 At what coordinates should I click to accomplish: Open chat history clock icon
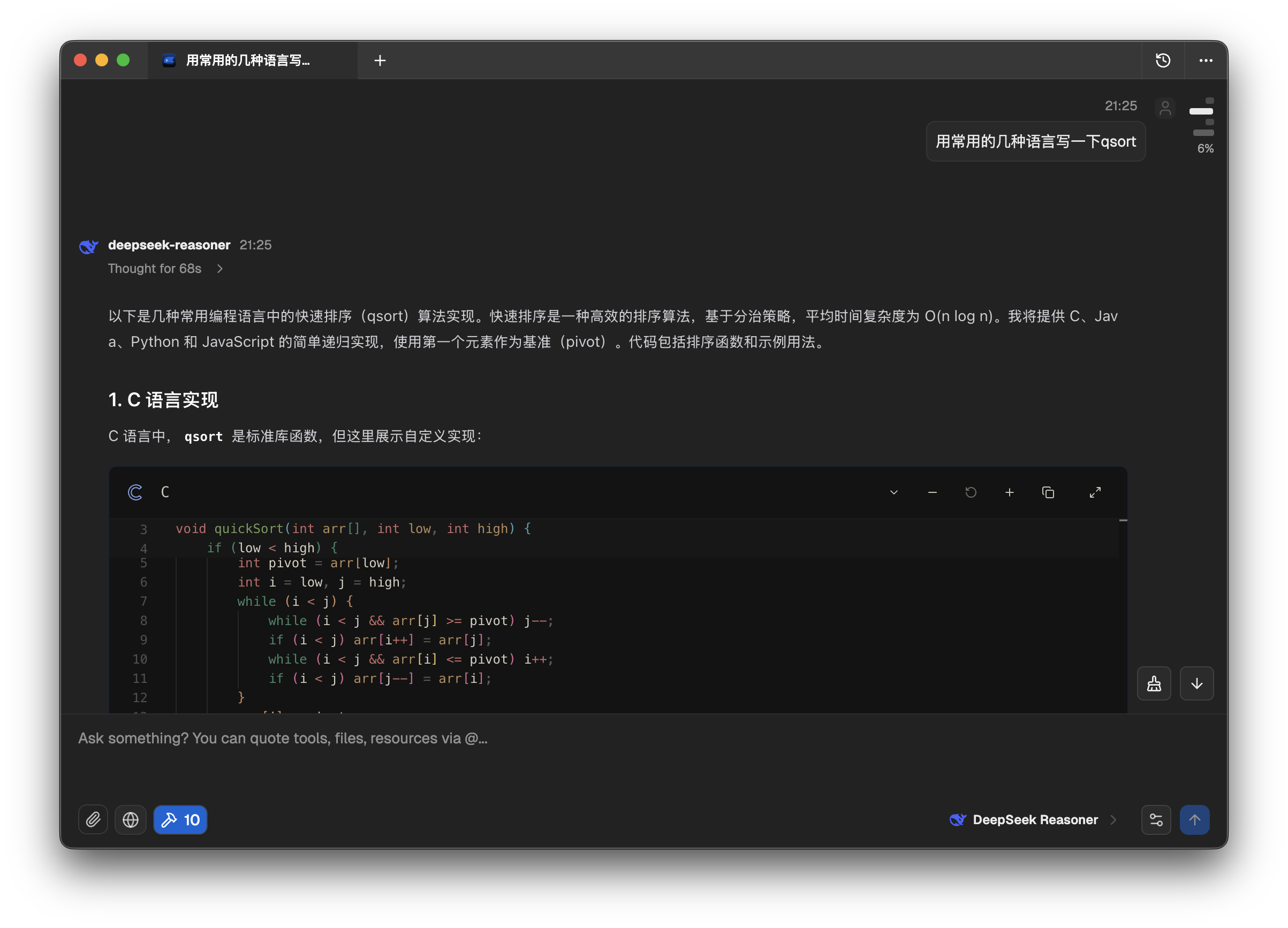1163,60
